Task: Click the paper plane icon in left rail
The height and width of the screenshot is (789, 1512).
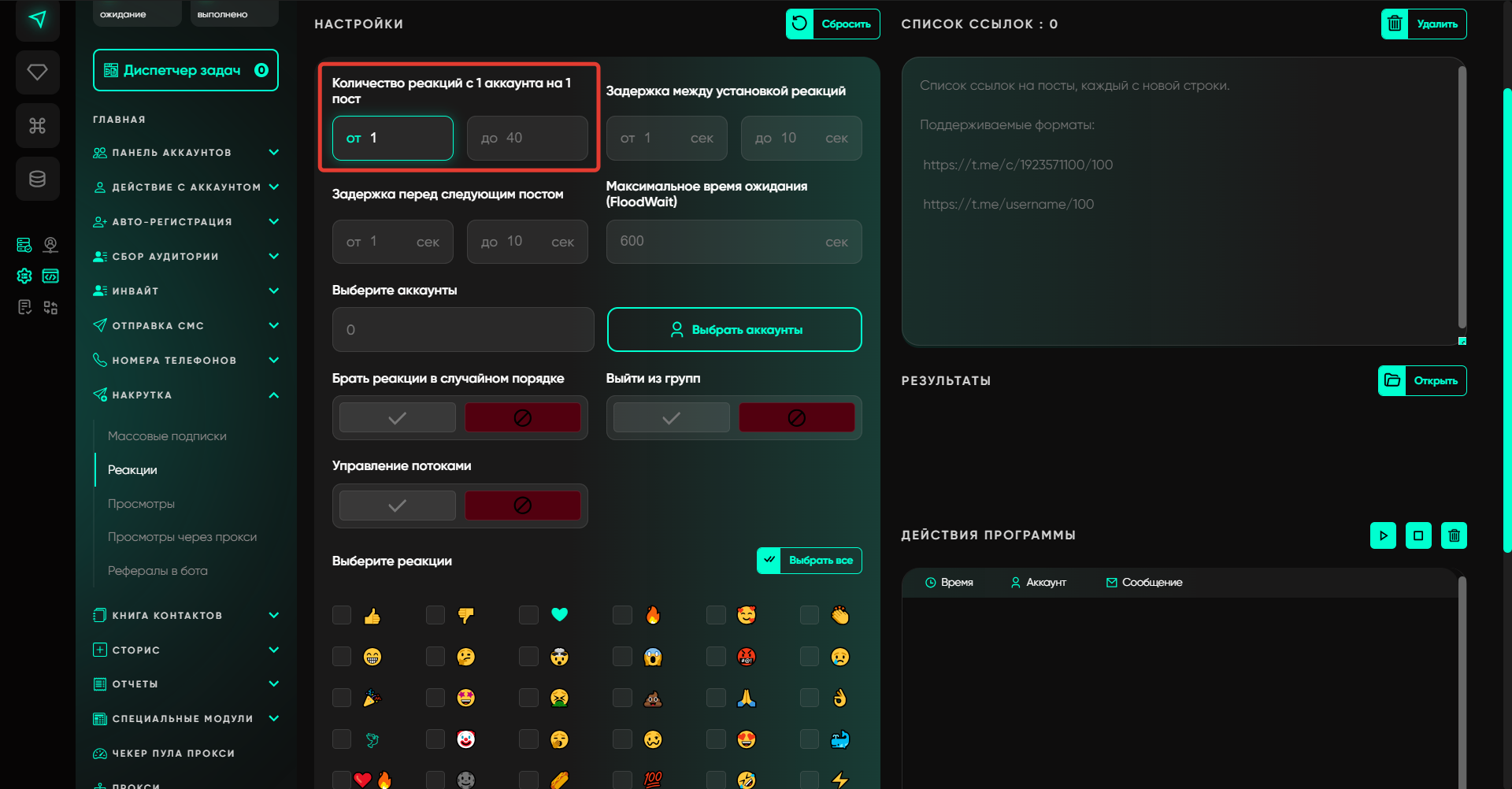Action: point(37,19)
